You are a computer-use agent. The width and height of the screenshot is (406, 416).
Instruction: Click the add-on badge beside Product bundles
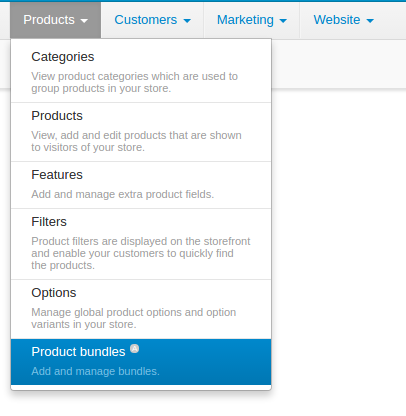134,349
